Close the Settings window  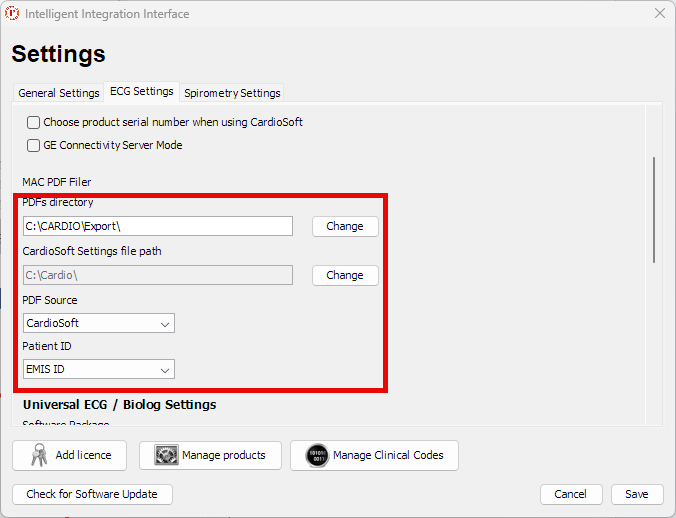pos(659,14)
